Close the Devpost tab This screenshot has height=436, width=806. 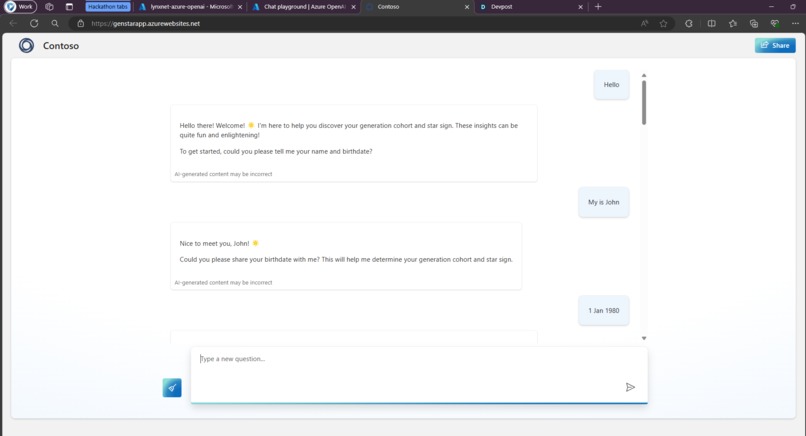click(x=580, y=7)
